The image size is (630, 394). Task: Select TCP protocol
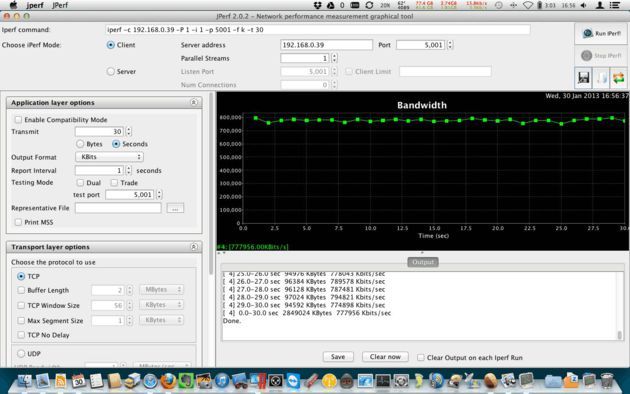pyautogui.click(x=21, y=276)
